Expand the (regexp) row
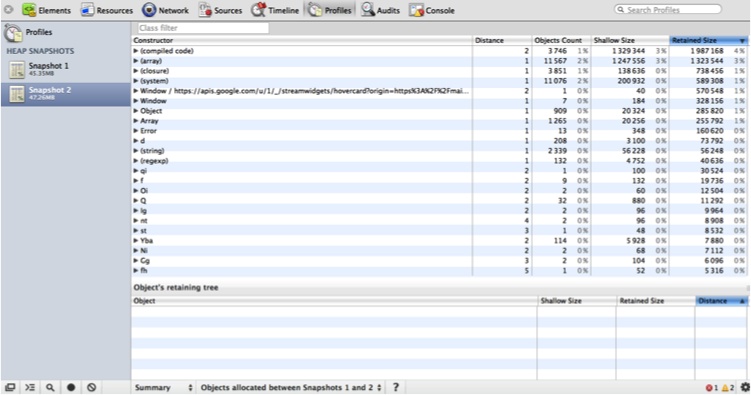Screen dimensions: 751x395 [x=136, y=161]
